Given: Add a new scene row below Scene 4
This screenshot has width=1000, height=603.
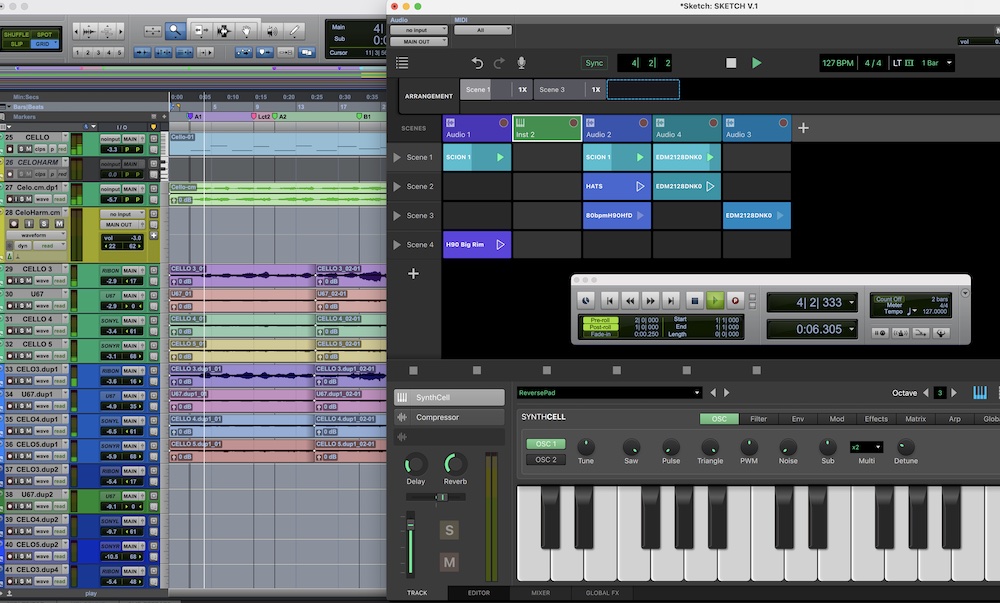Looking at the screenshot, I should tap(413, 273).
